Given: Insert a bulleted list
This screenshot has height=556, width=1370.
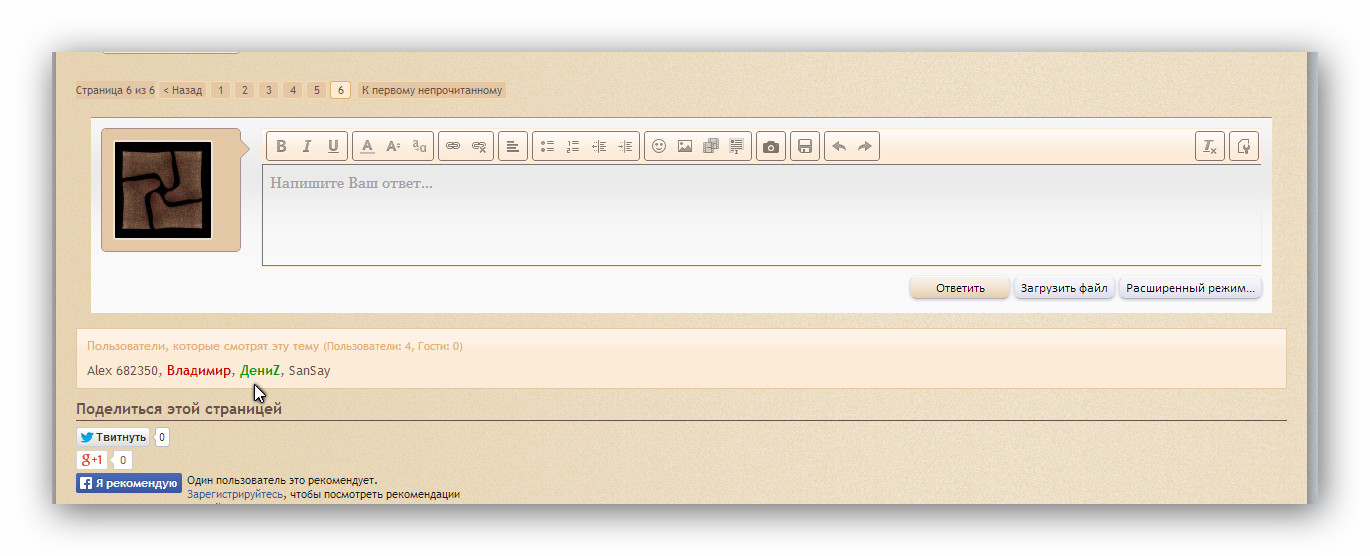Looking at the screenshot, I should pyautogui.click(x=547, y=146).
